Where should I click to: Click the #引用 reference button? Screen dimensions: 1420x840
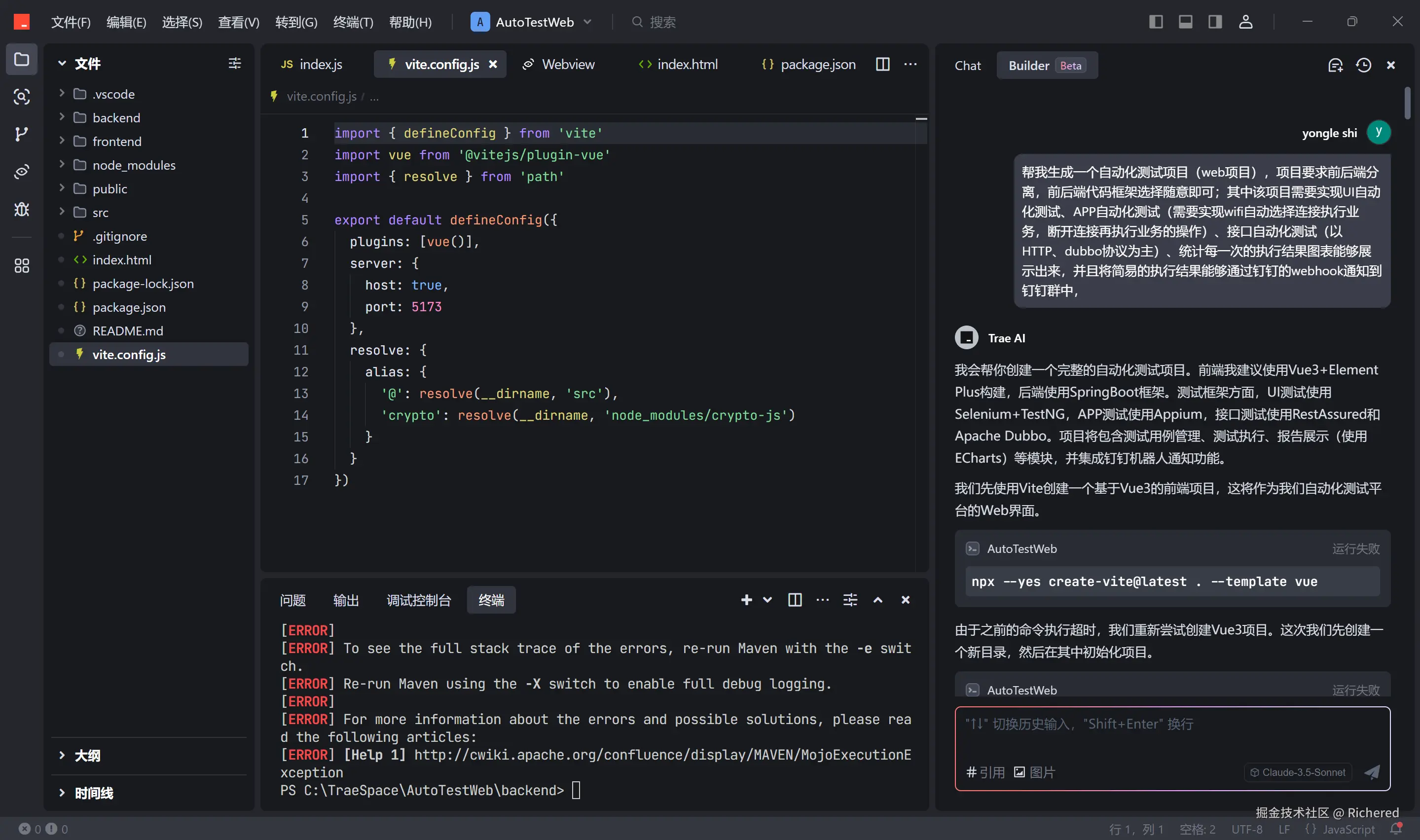985,772
